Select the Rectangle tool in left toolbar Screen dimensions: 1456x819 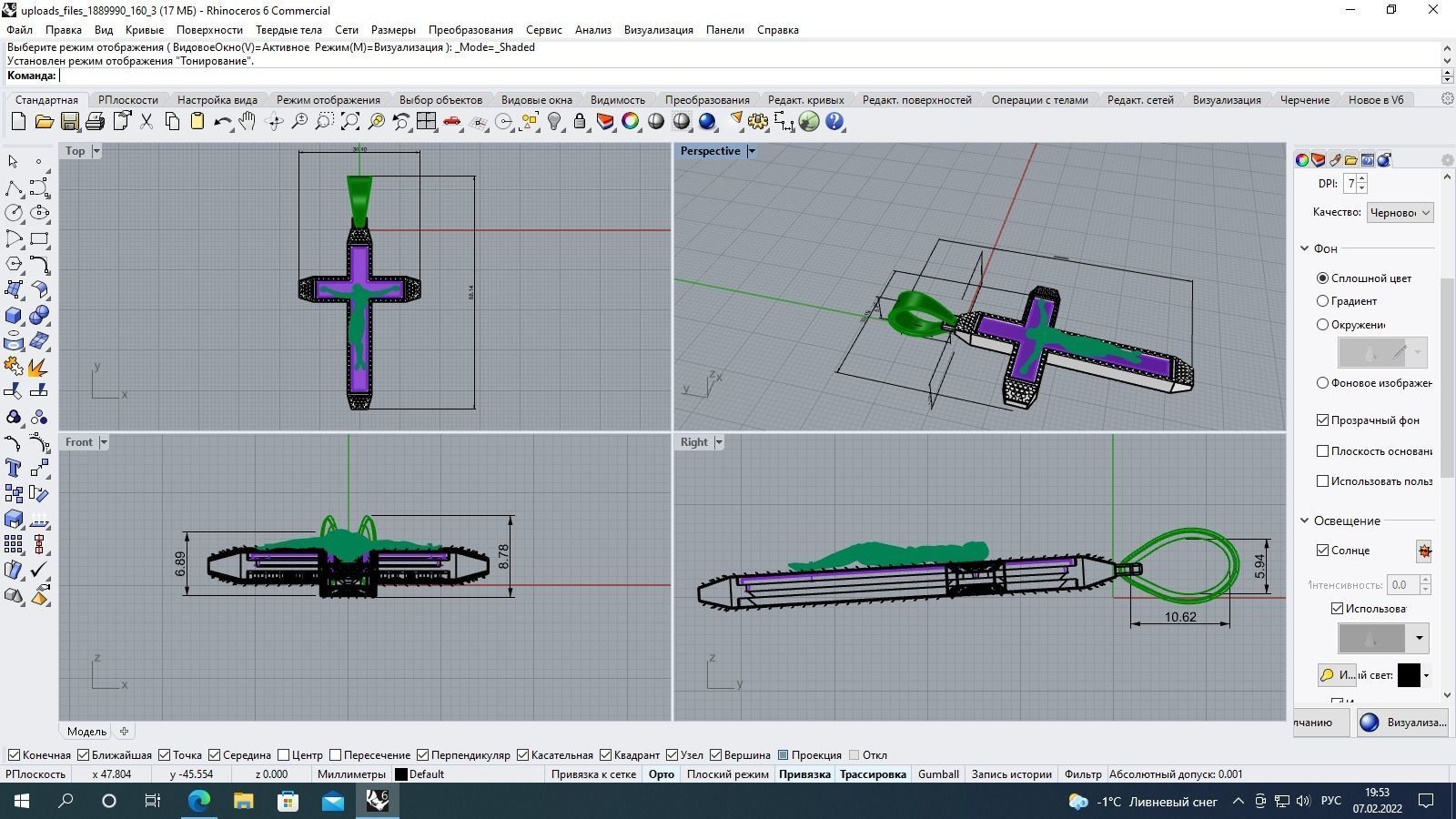[x=39, y=238]
